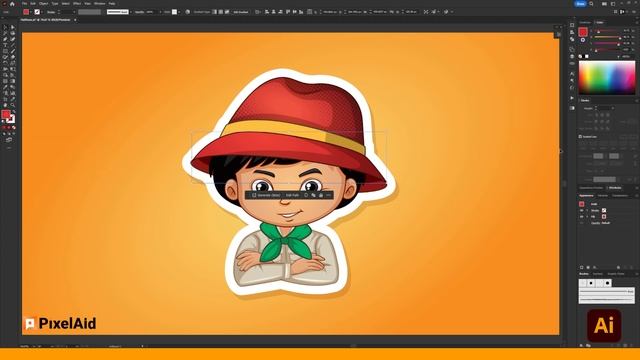Set toolbar fill mode to Color
Viewport: 640px width, 360px height.
(x=4, y=128)
